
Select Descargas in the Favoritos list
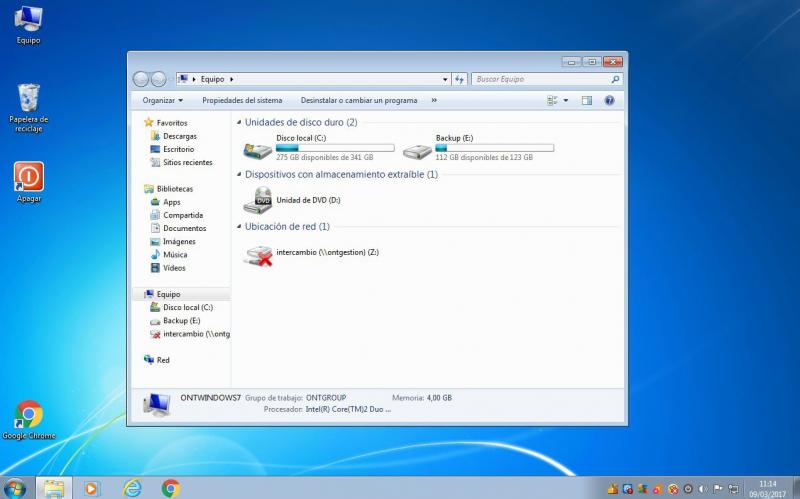(x=180, y=136)
